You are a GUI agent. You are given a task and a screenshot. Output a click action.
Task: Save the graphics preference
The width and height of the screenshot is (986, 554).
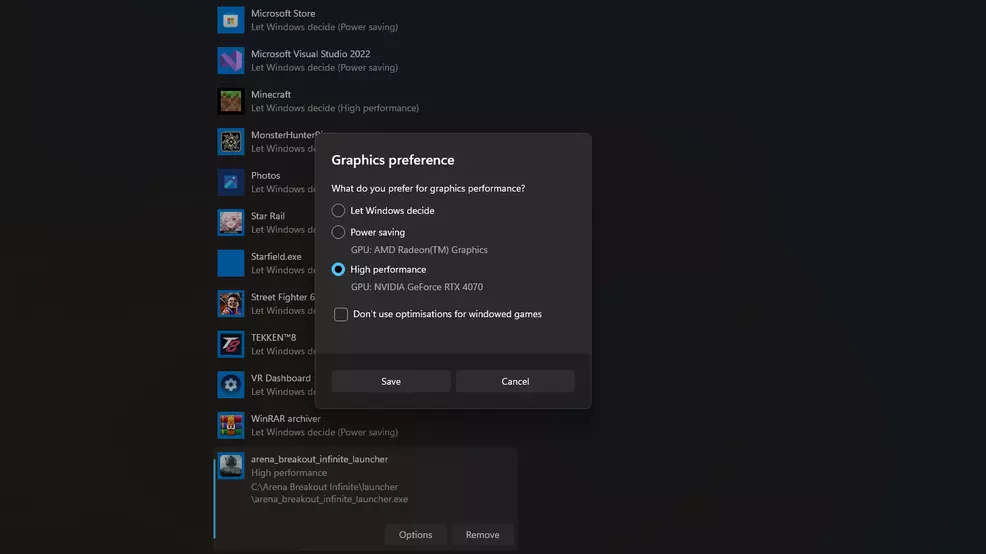tap(391, 381)
